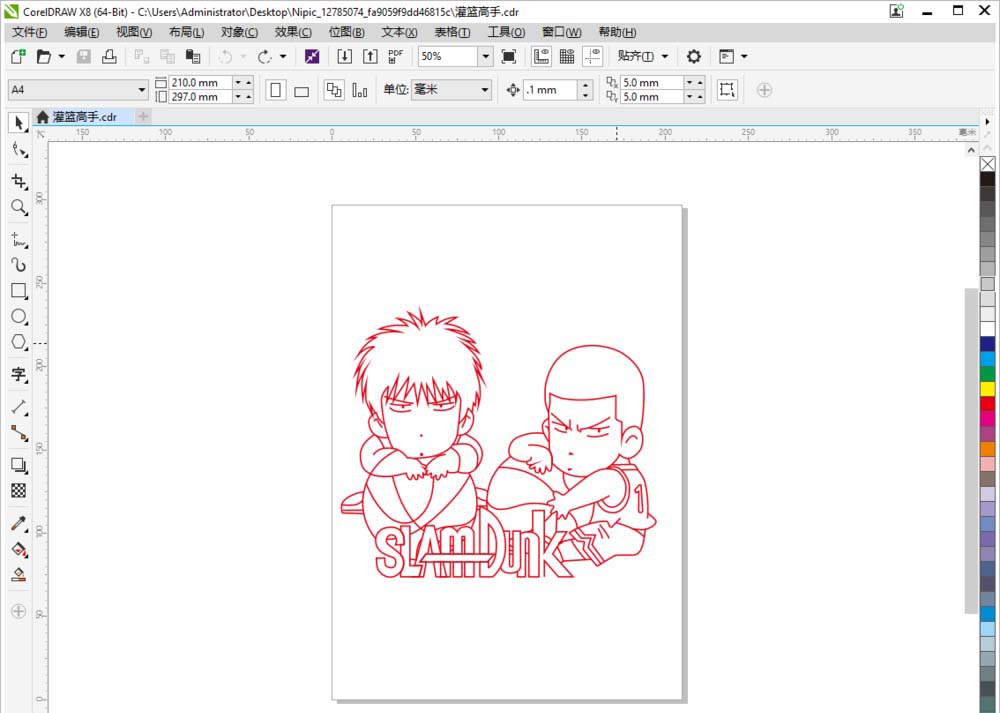Expand the redo list dropdown arrow

(x=283, y=56)
